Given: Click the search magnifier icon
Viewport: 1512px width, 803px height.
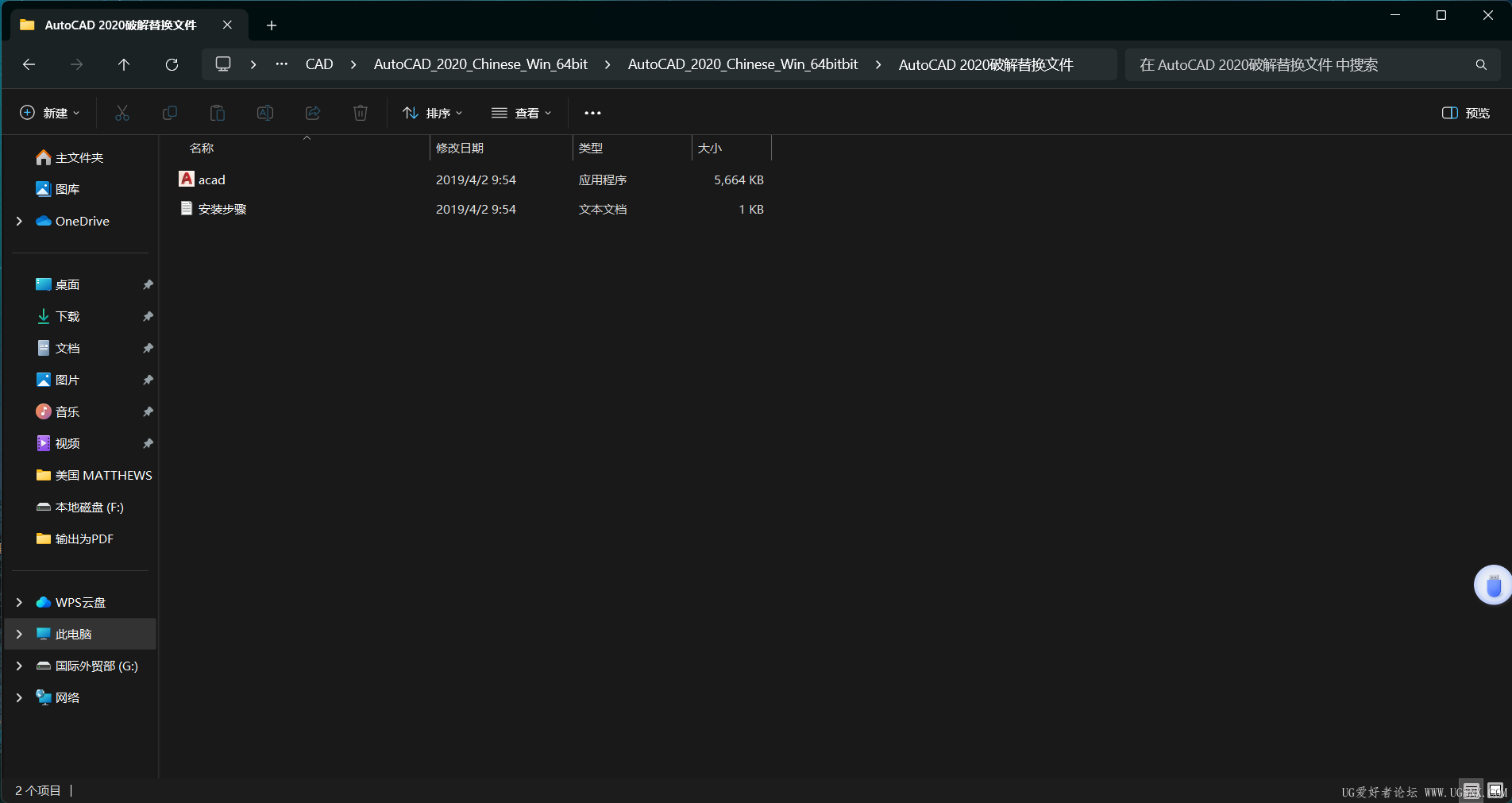Looking at the screenshot, I should pyautogui.click(x=1481, y=64).
